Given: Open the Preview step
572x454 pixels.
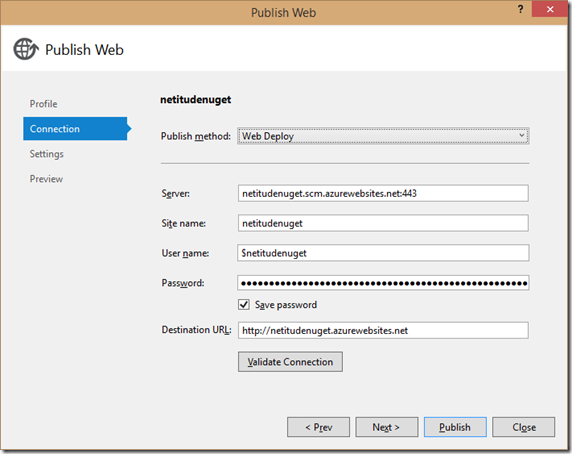Looking at the screenshot, I should (x=46, y=179).
